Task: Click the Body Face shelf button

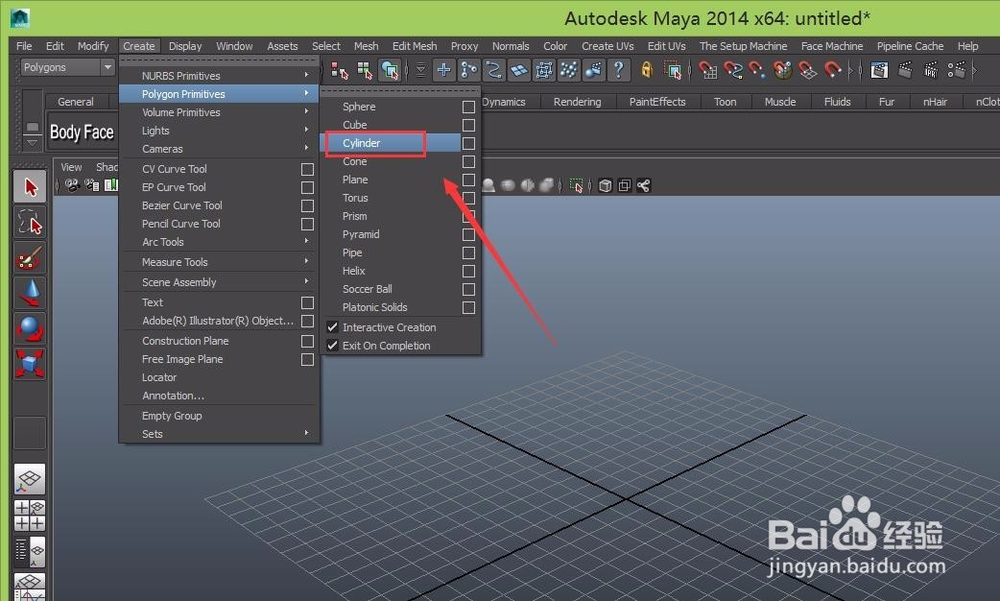Action: pos(82,132)
